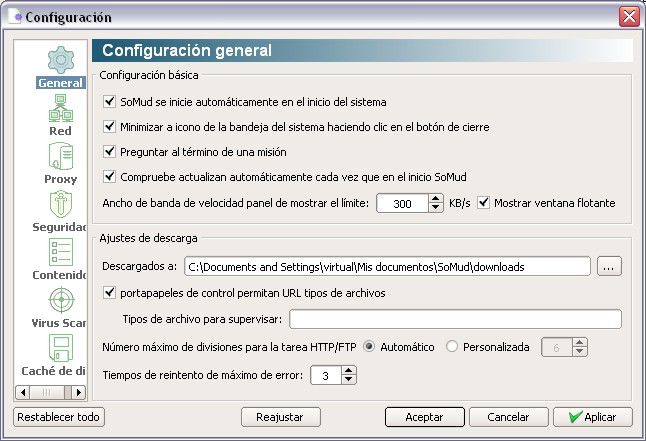This screenshot has height=441, width=646.
Task: Click the Restablecer todo button
Action: pyautogui.click(x=59, y=417)
